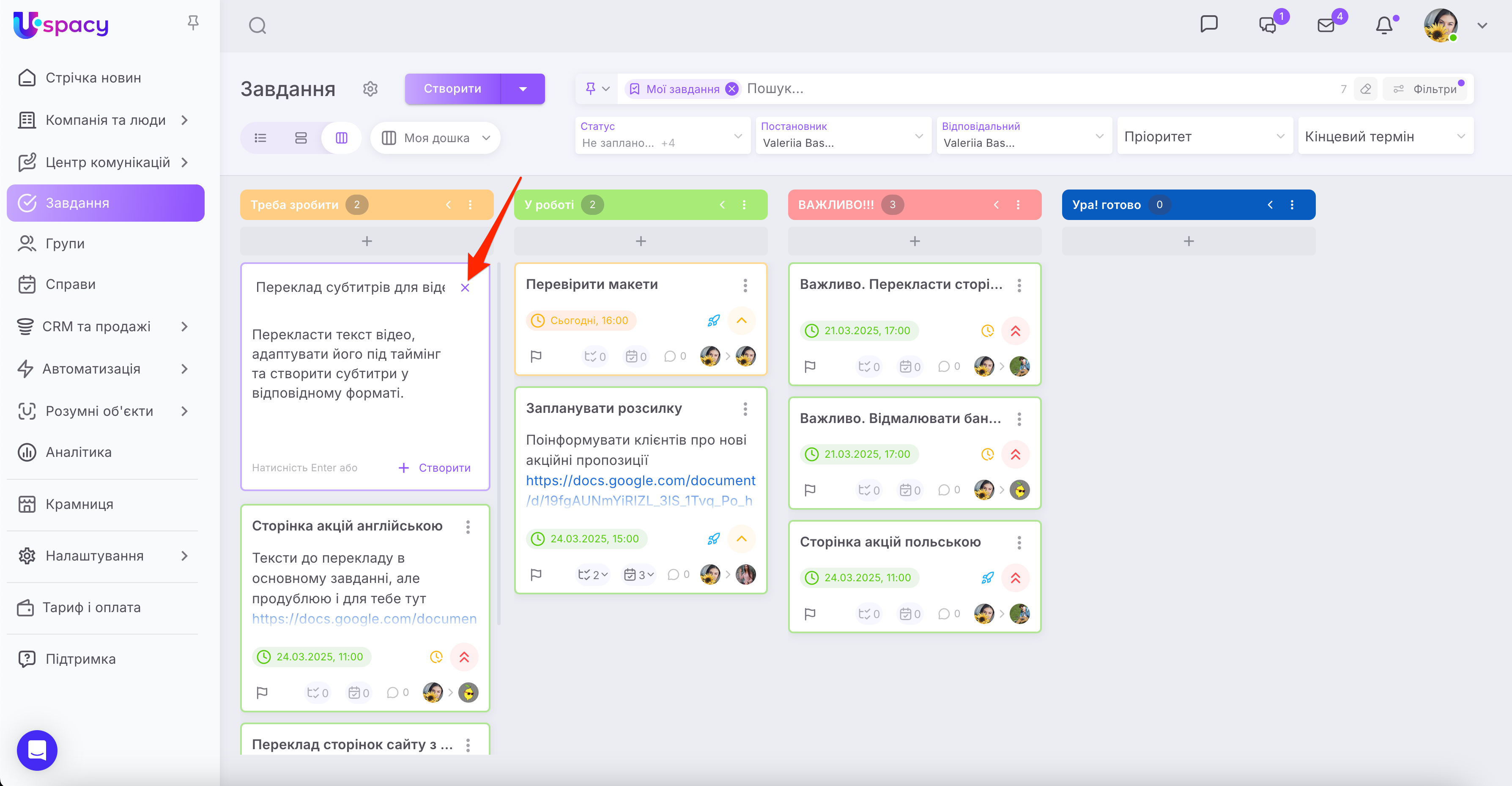The width and height of the screenshot is (1512, 786).
Task: Expand the Моя дошка board selector
Action: pyautogui.click(x=436, y=138)
